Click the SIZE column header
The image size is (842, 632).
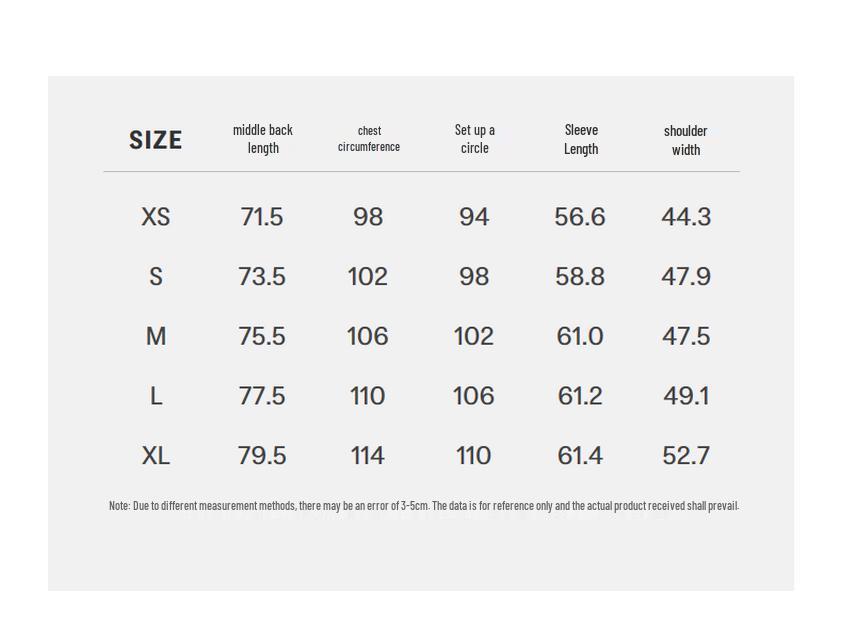pyautogui.click(x=155, y=140)
